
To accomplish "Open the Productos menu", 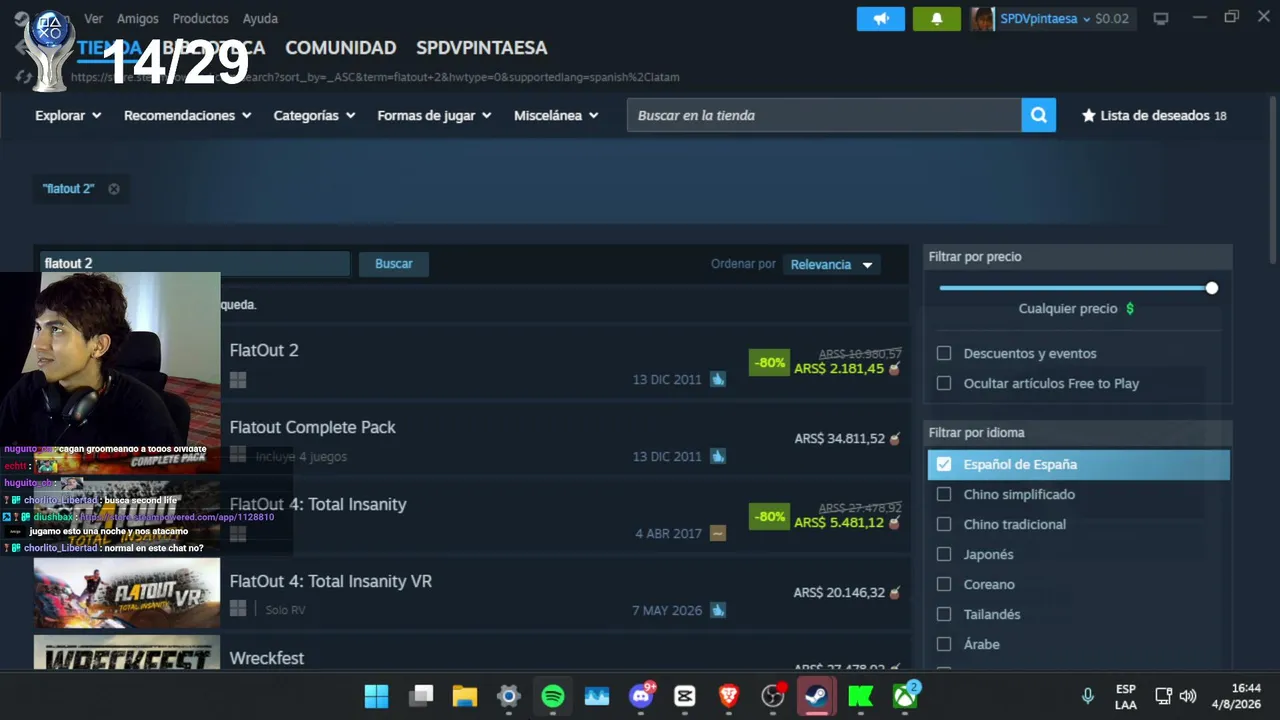I will pyautogui.click(x=200, y=19).
